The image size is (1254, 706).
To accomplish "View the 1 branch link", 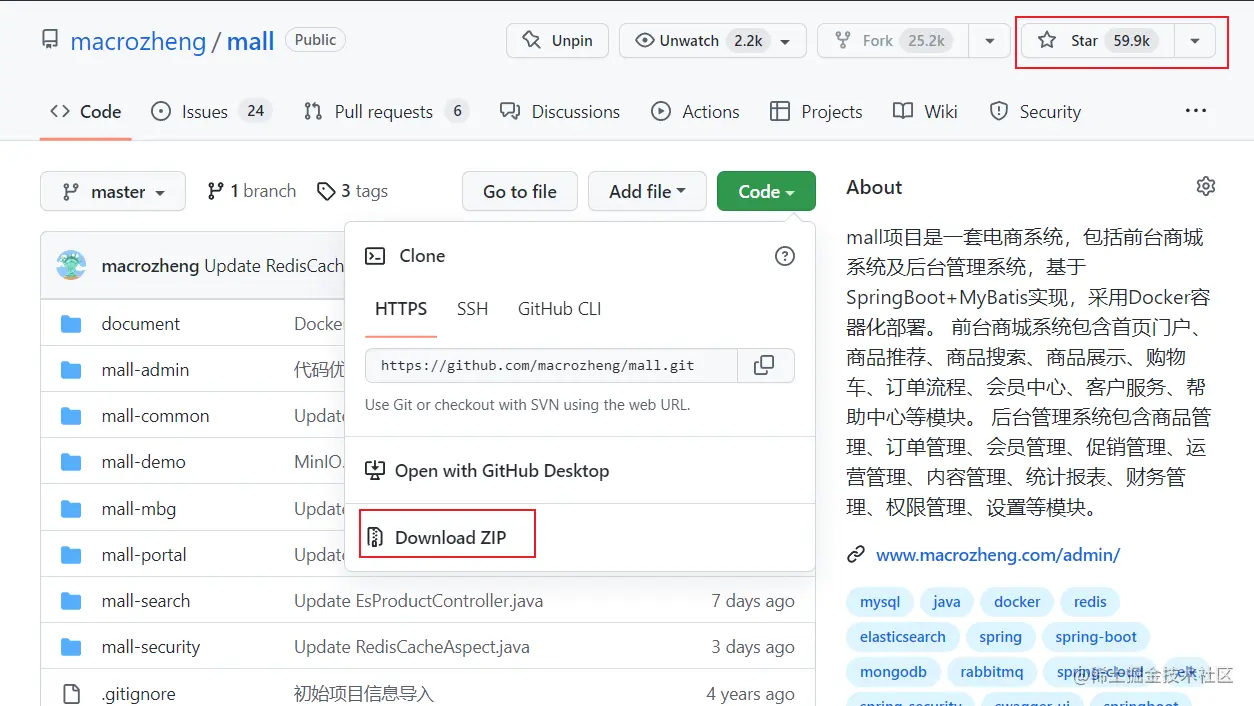I will coord(252,191).
